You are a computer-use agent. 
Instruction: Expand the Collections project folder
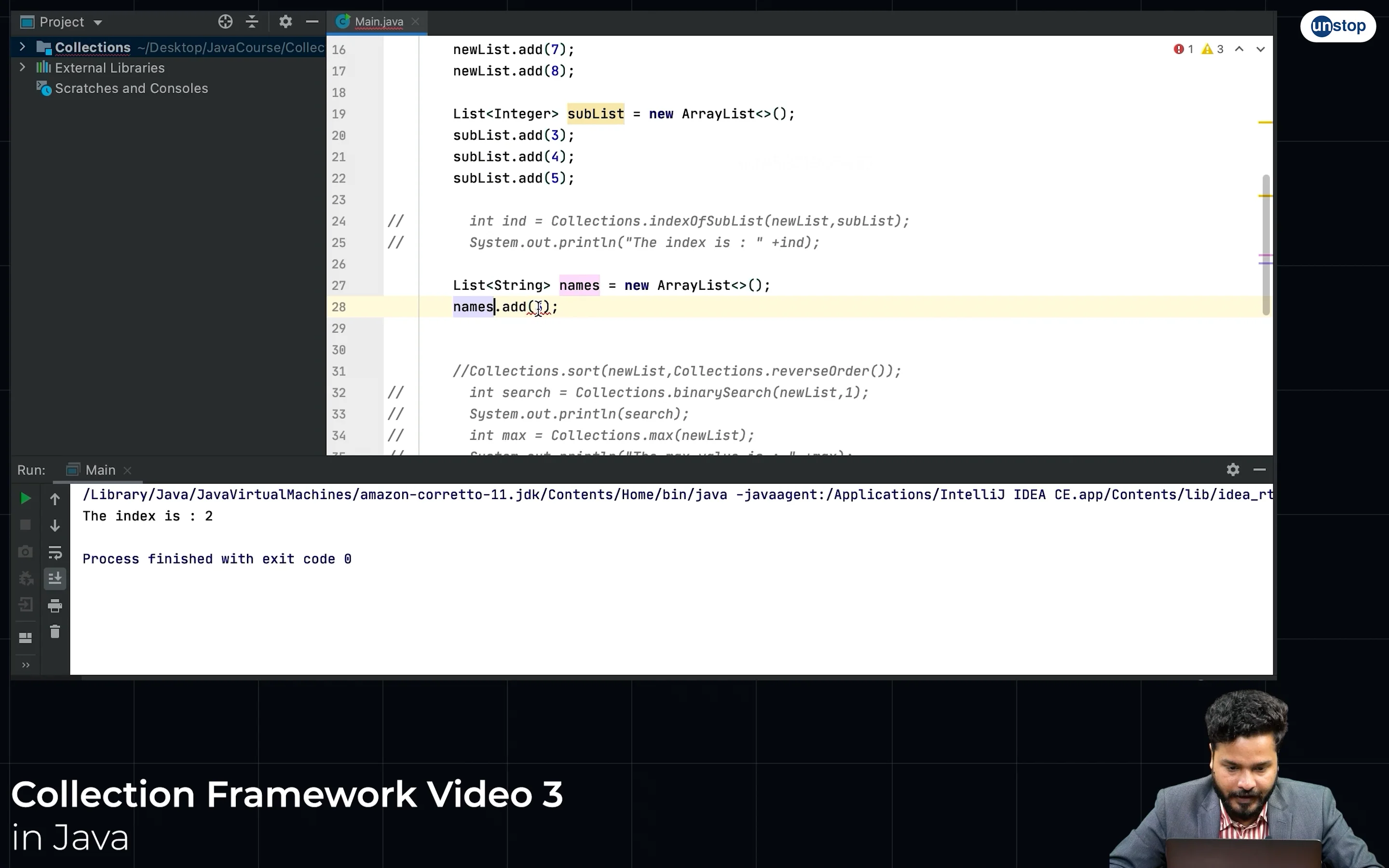[x=22, y=47]
